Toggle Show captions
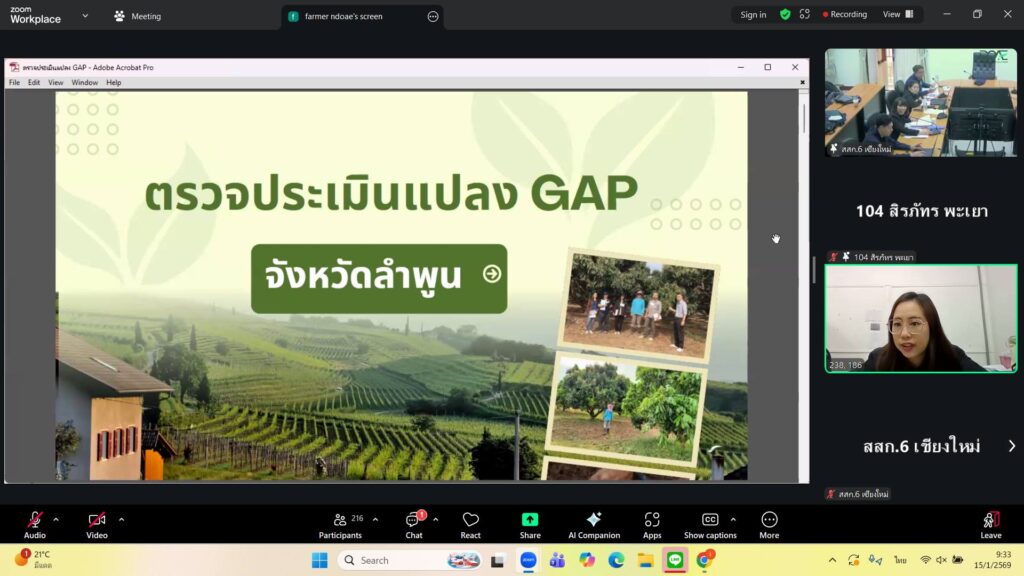Viewport: 1024px width, 576px height. click(710, 524)
